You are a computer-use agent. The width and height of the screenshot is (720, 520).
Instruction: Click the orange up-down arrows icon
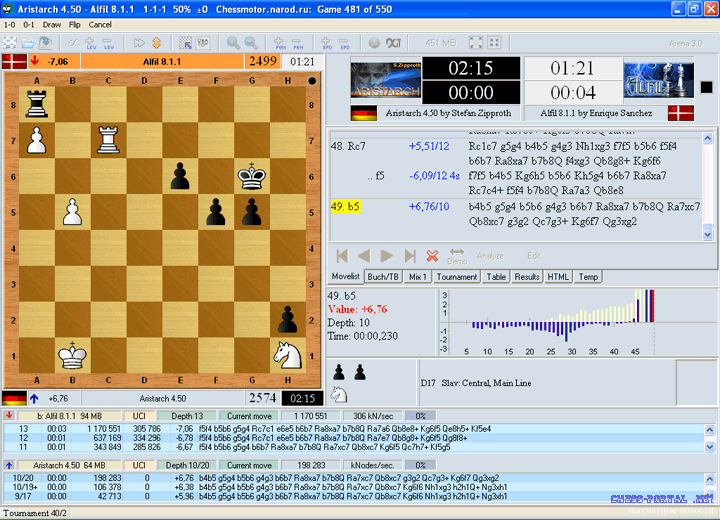tap(157, 43)
